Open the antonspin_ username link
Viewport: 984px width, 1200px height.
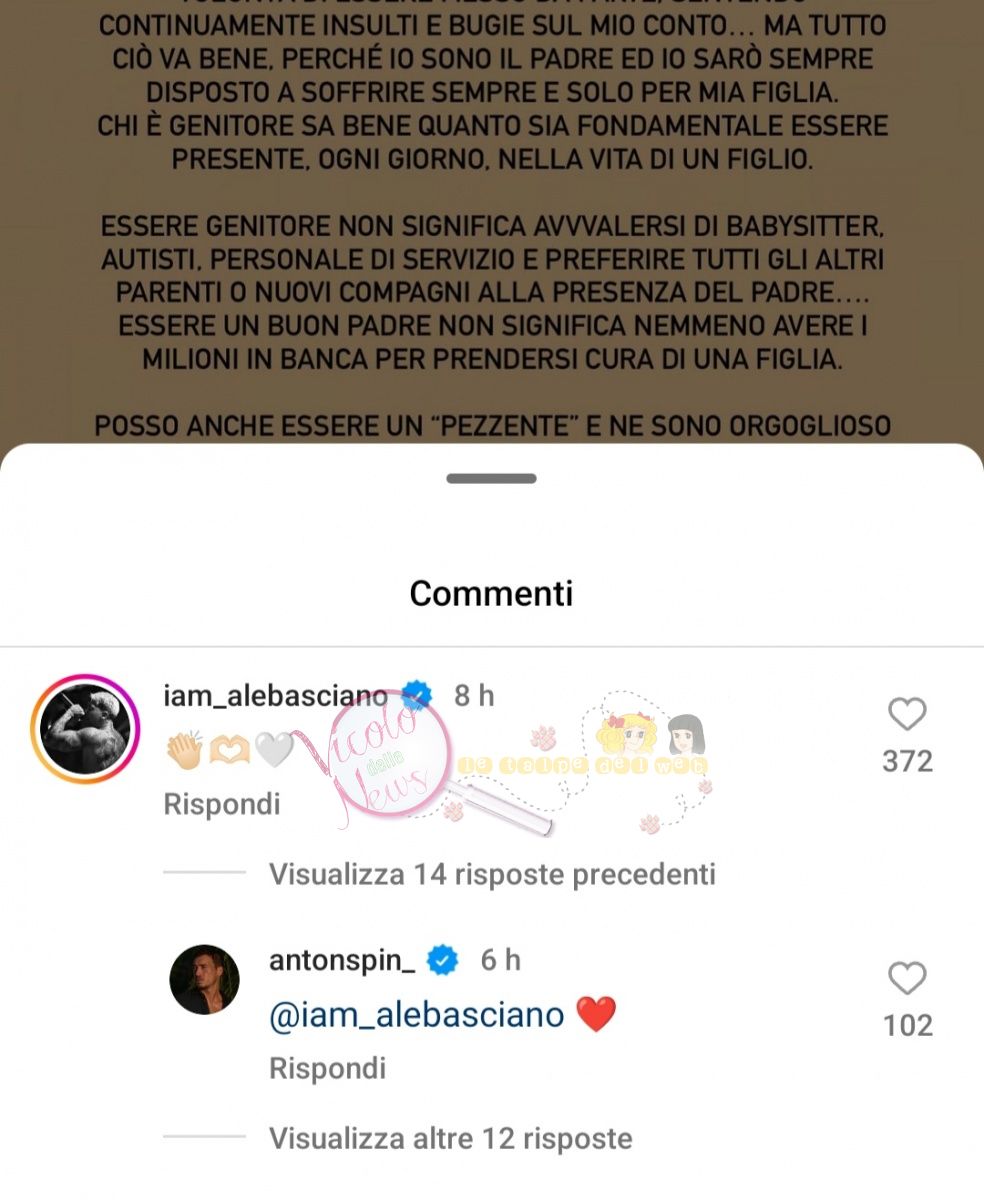click(342, 961)
